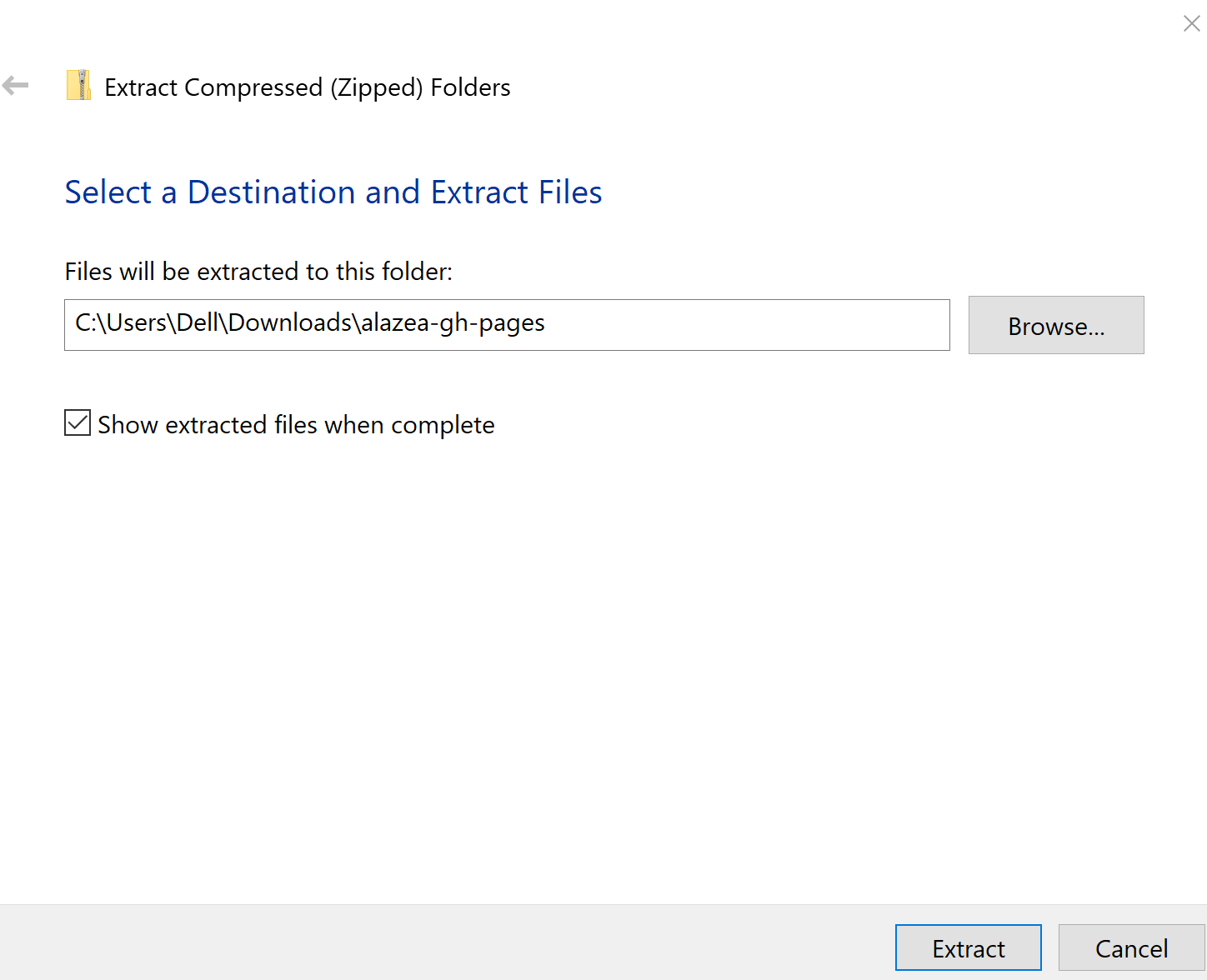The image size is (1207, 980).
Task: Click the "alazea-gh-pages" text in the path
Action: pyautogui.click(x=453, y=323)
